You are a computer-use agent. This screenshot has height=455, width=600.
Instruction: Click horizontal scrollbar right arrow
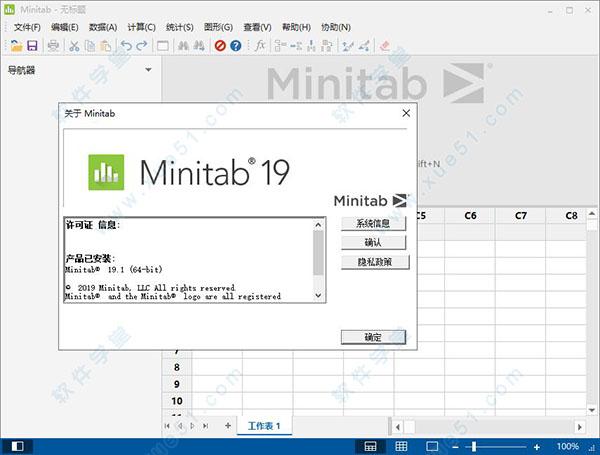(x=580, y=427)
